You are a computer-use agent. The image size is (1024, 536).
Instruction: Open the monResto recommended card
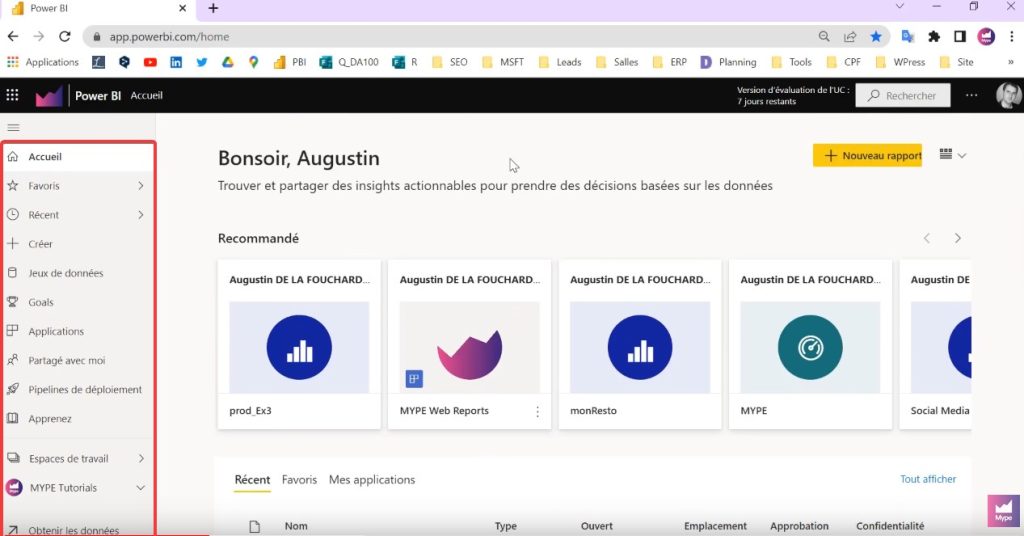(x=640, y=345)
